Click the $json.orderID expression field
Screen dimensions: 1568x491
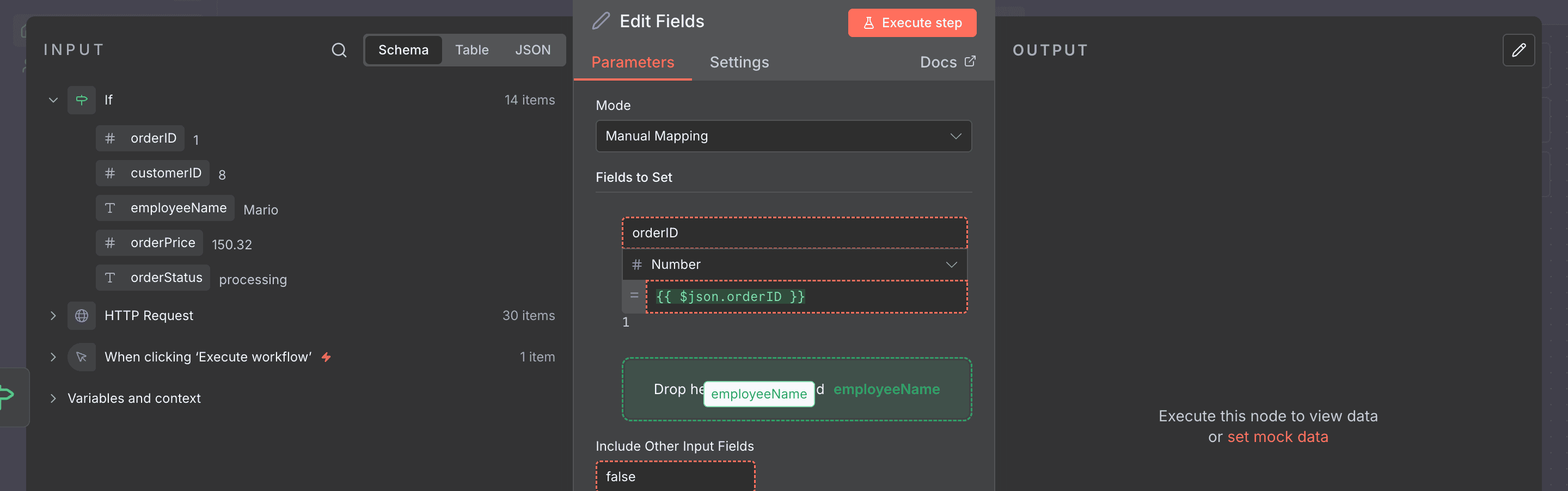(806, 297)
